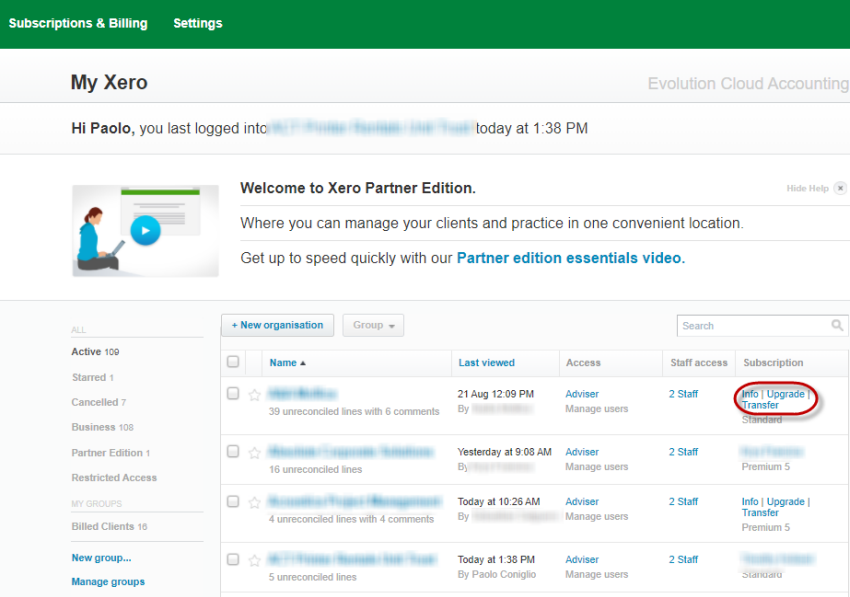Filter by Starred organisations

coord(93,377)
